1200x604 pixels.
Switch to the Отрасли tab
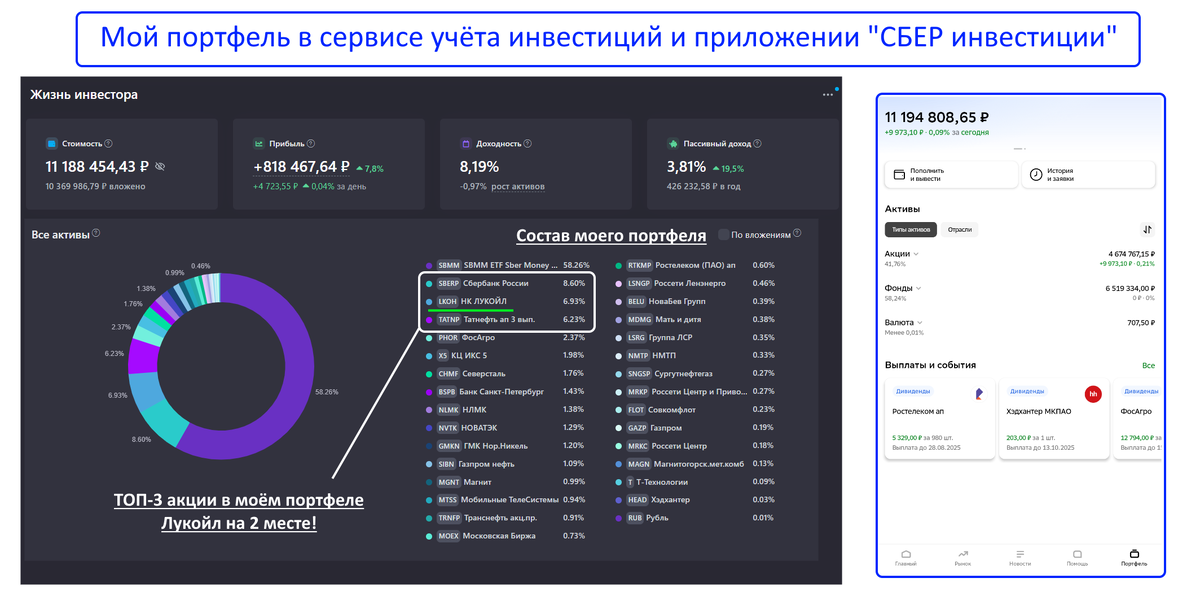tap(959, 229)
